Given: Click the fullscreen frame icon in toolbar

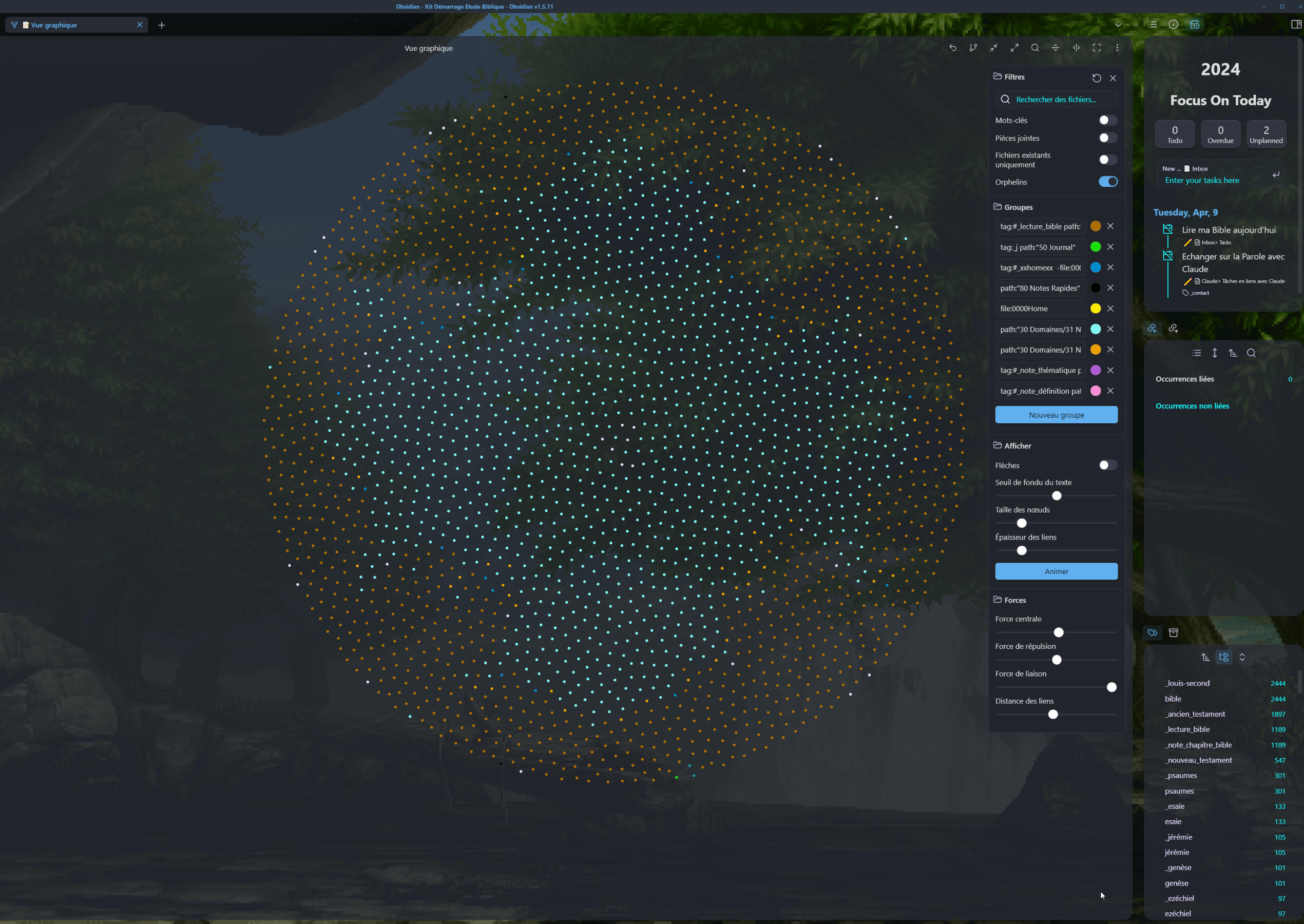Looking at the screenshot, I should (1097, 48).
